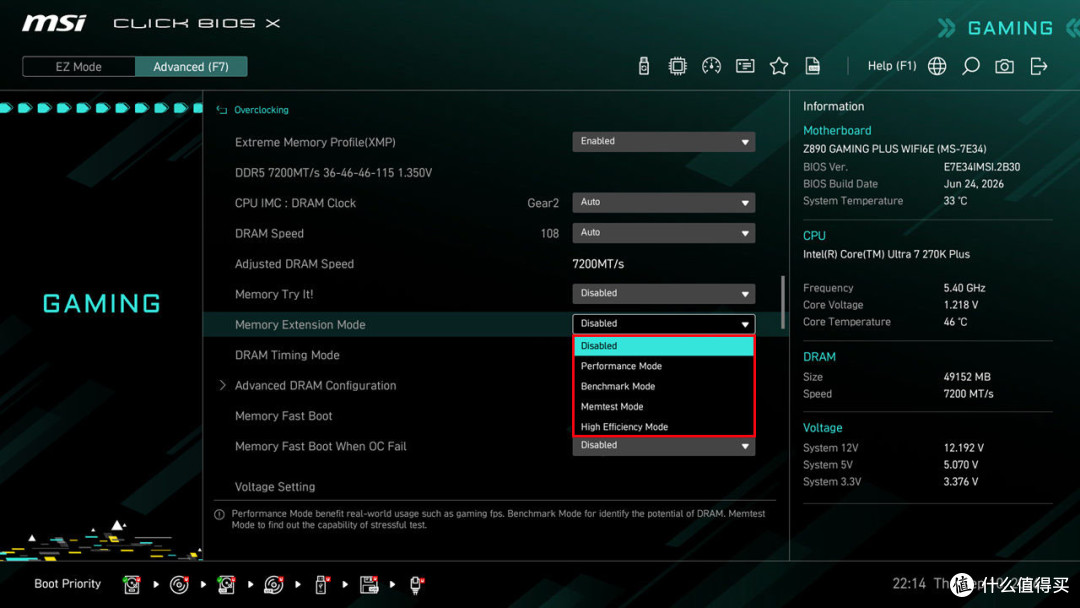Image resolution: width=1080 pixels, height=608 pixels.
Task: Select the network cable boot icon
Action: [415, 585]
